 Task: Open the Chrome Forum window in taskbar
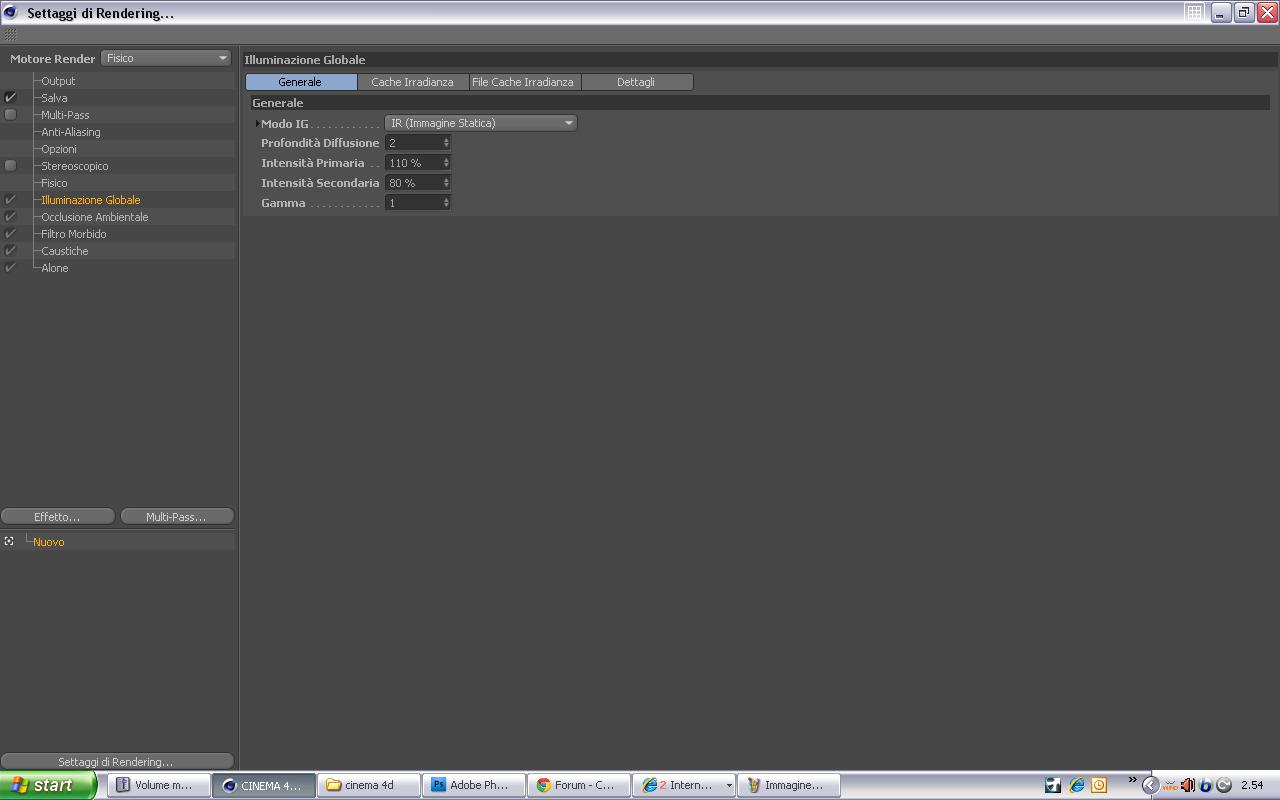(579, 785)
